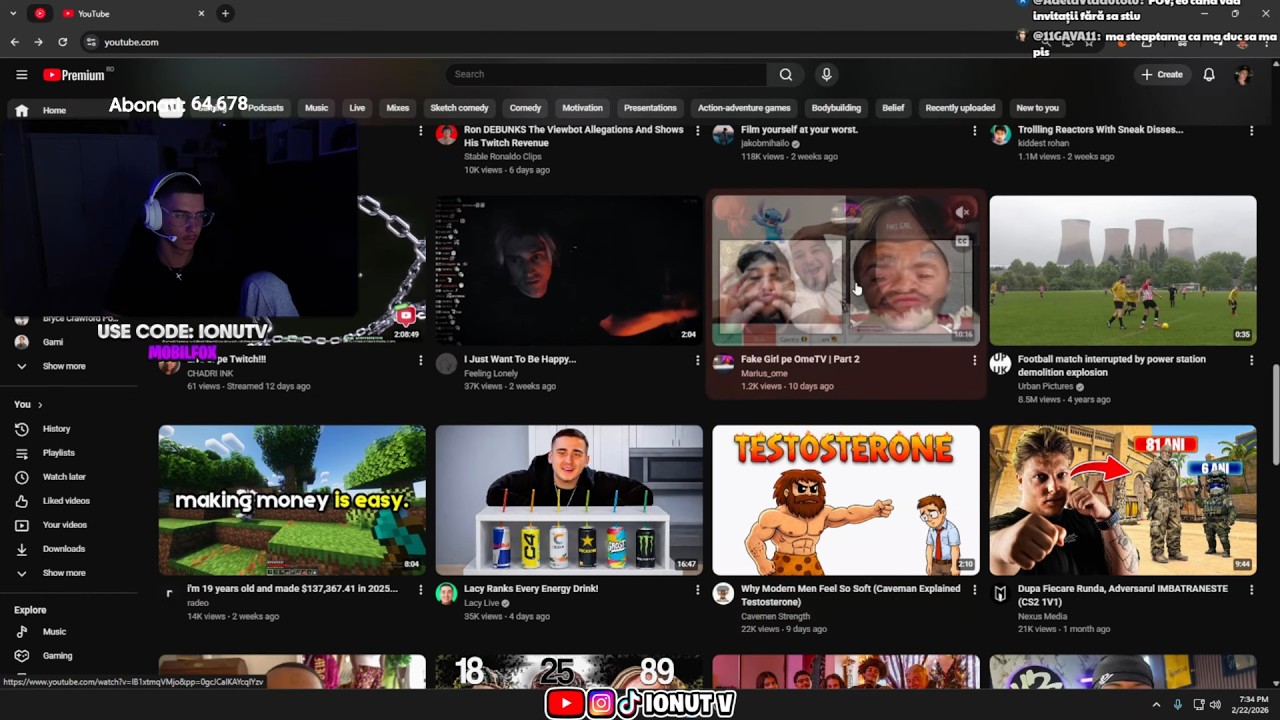Open a new browser tab

coord(225,13)
